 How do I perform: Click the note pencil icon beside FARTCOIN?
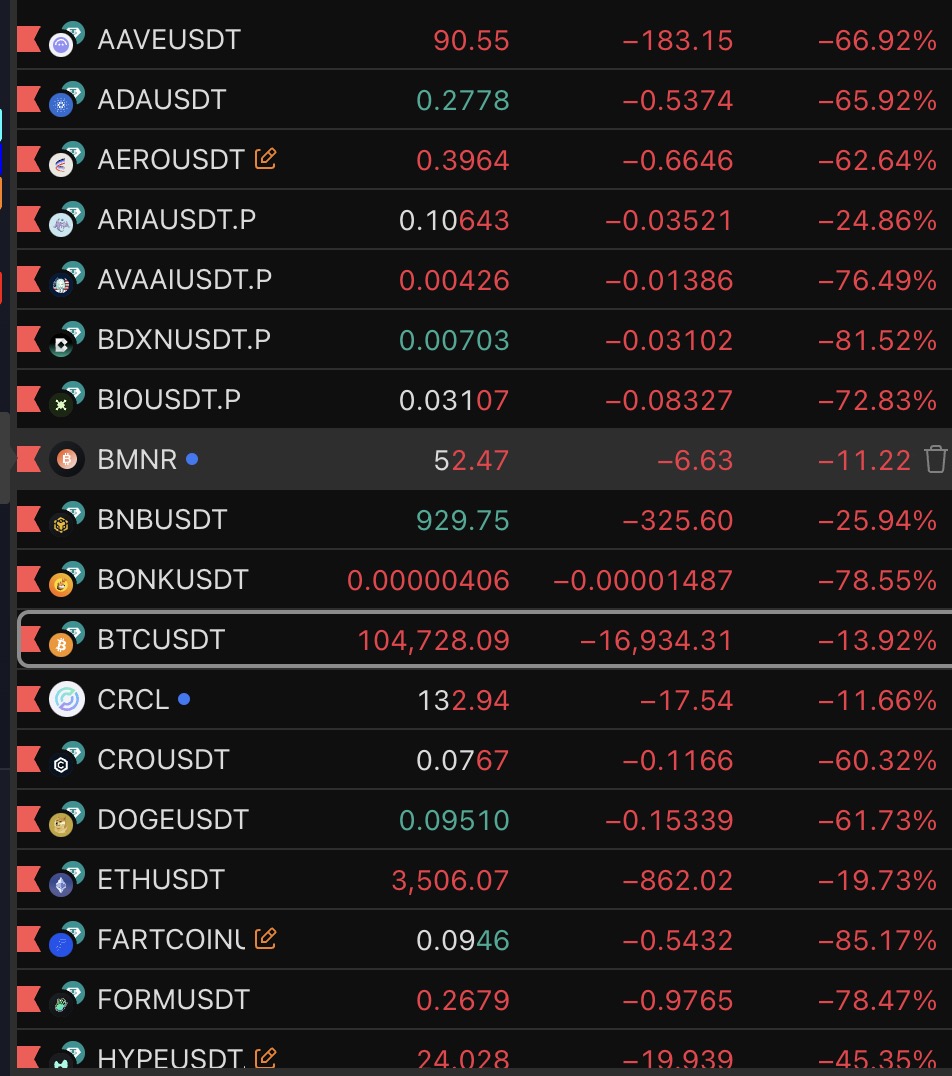click(265, 939)
